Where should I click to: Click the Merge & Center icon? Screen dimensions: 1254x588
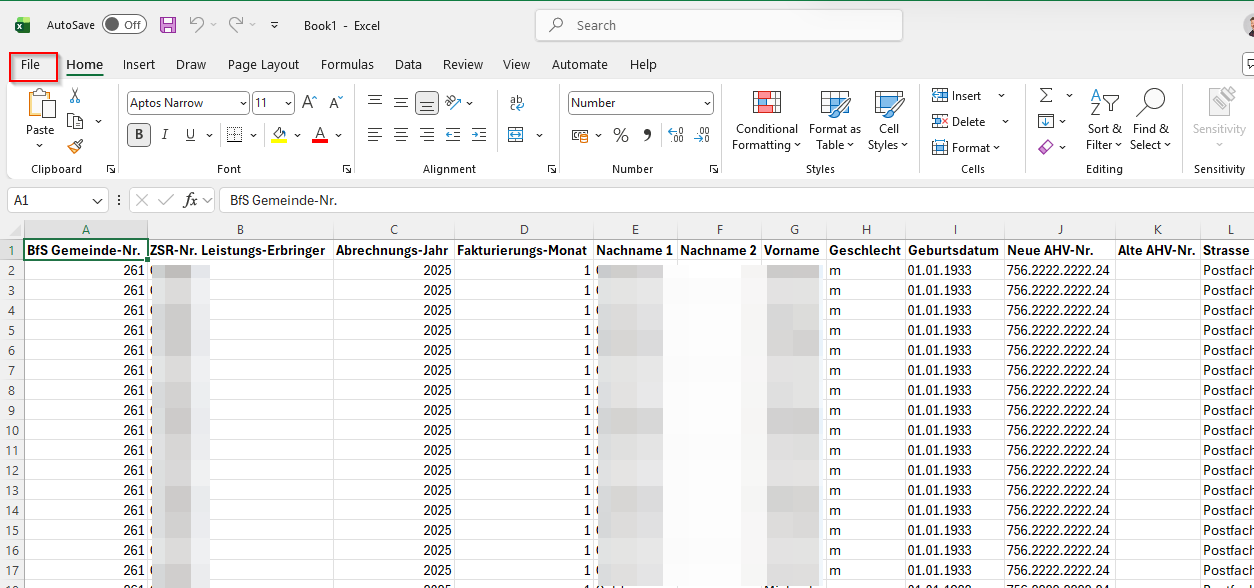click(x=516, y=135)
